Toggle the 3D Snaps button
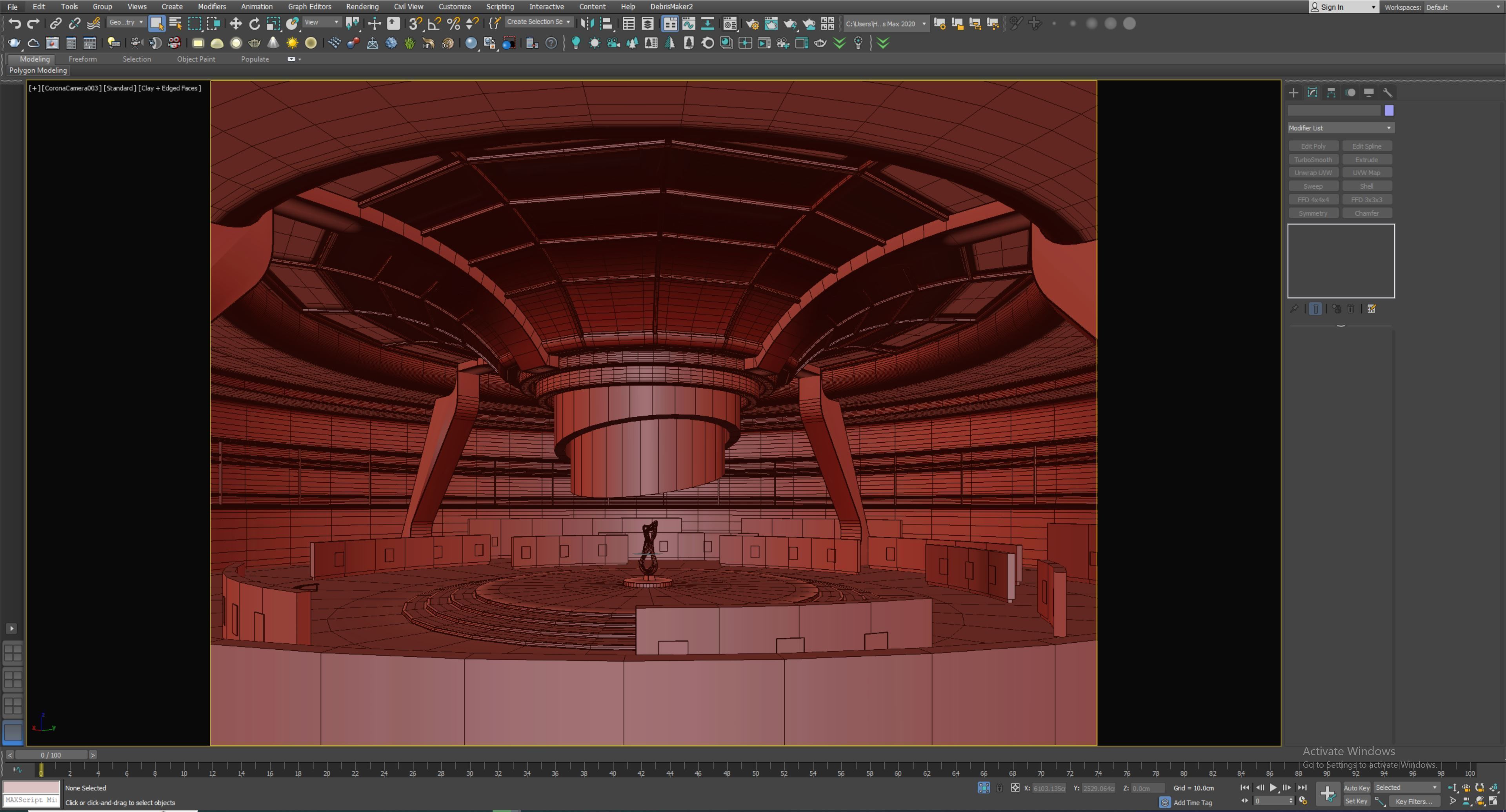 point(415,24)
